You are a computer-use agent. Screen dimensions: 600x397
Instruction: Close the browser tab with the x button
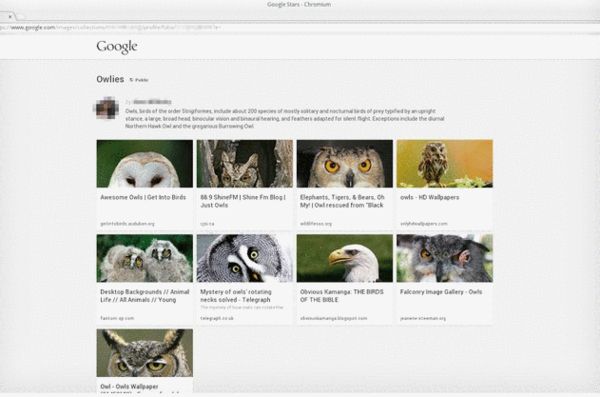pyautogui.click(x=10, y=16)
